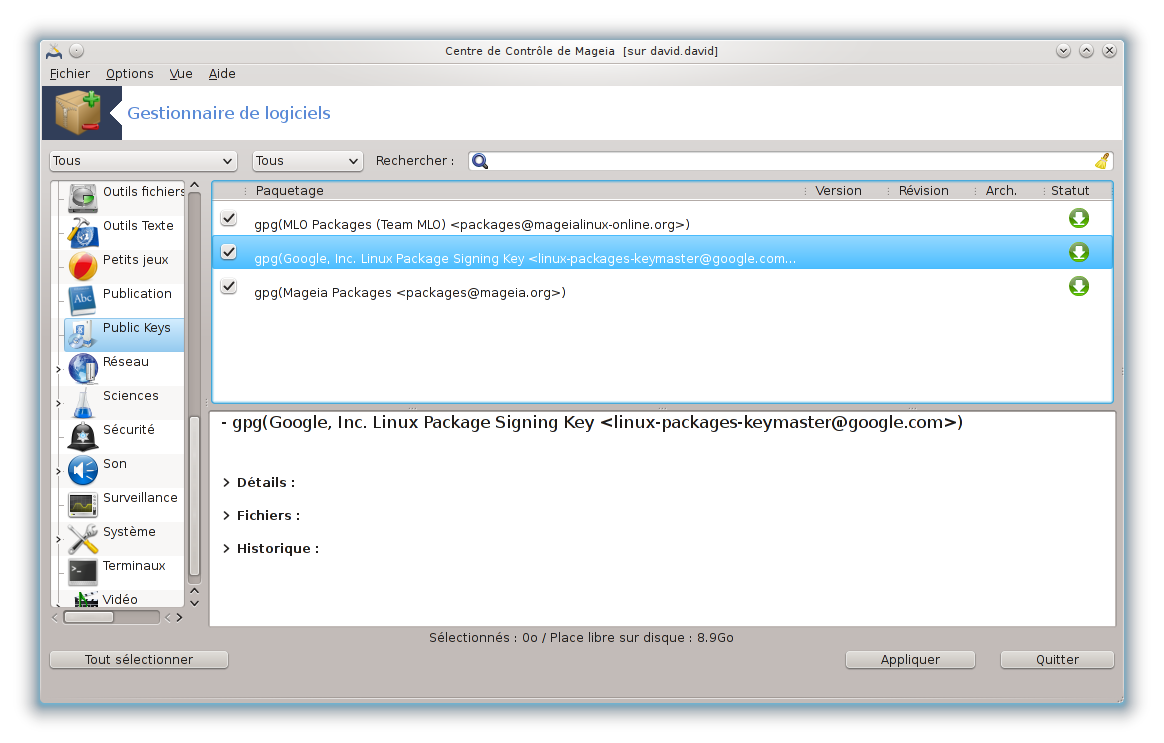
Task: Click the Appliquer button
Action: 910,660
